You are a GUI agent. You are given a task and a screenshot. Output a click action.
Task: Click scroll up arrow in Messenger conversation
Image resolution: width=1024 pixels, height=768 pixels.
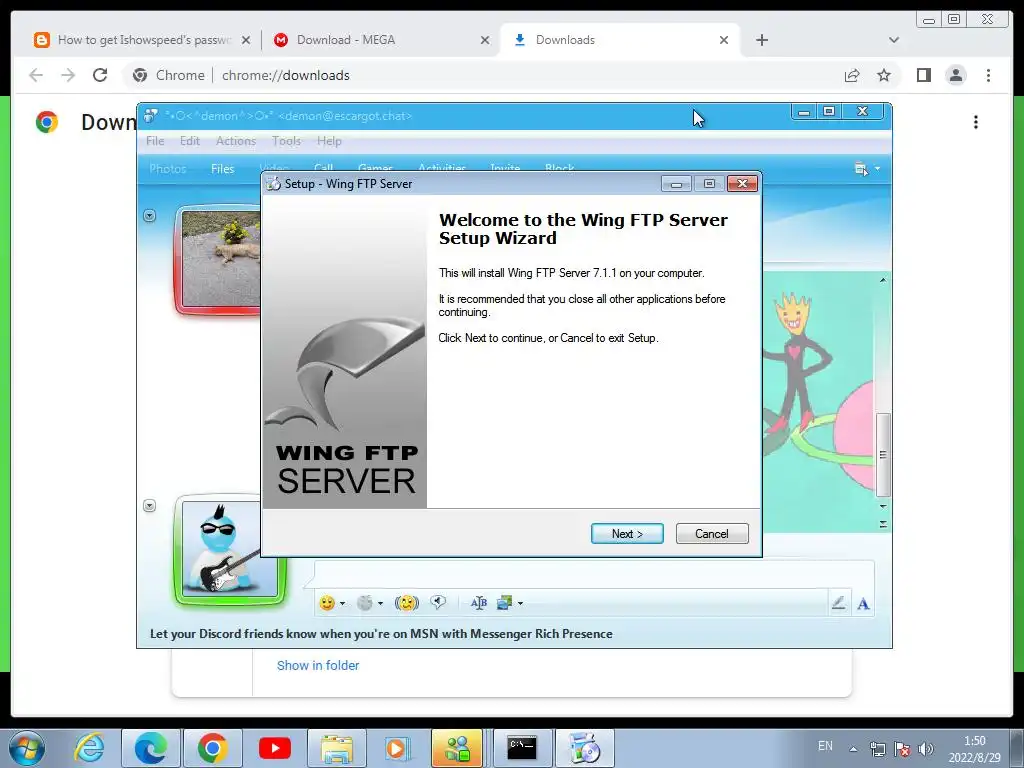pyautogui.click(x=883, y=280)
